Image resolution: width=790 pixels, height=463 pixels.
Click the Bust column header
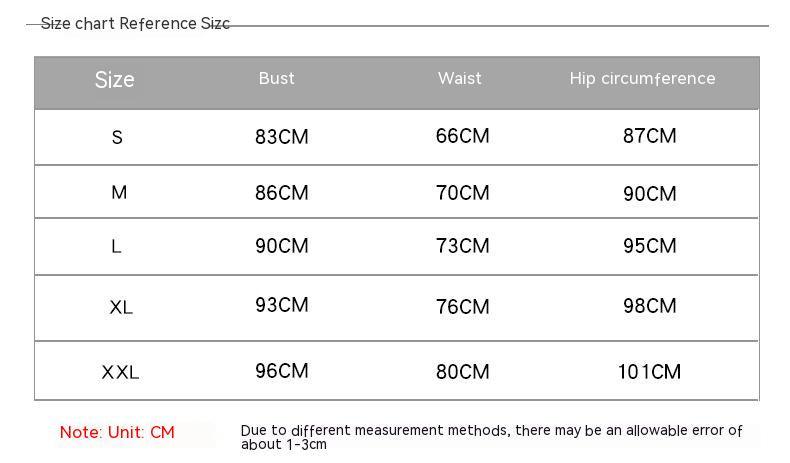pos(276,79)
